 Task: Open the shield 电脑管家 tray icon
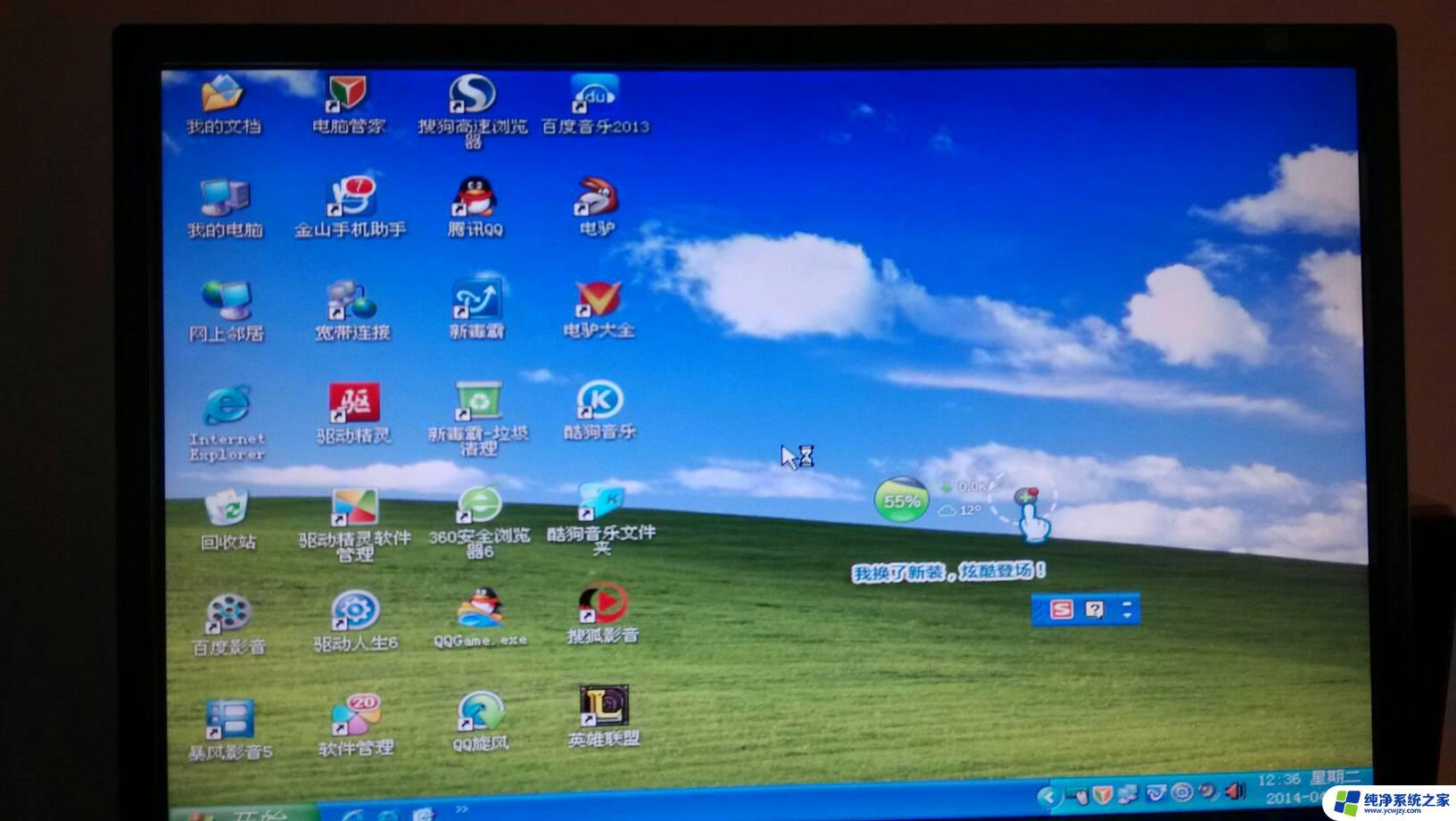point(1103,794)
